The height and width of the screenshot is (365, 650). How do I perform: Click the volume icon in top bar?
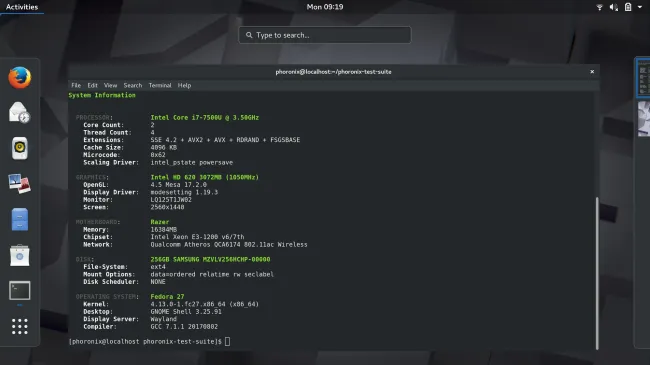pyautogui.click(x=614, y=7)
